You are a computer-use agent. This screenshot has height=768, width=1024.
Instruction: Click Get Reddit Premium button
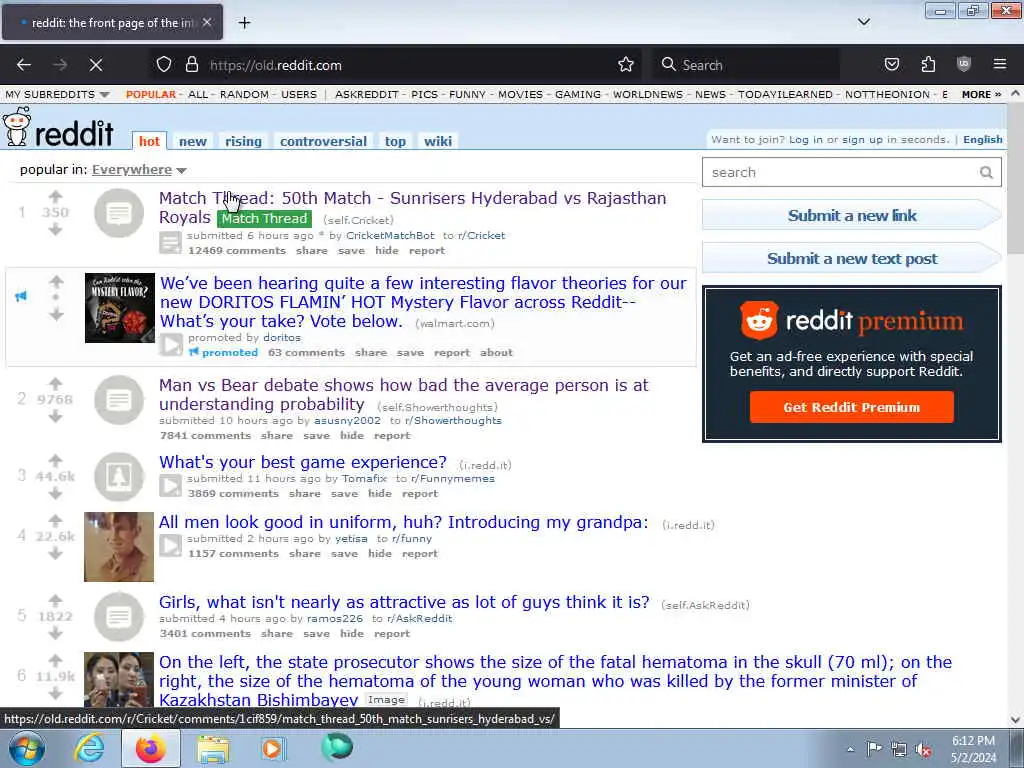pyautogui.click(x=852, y=408)
